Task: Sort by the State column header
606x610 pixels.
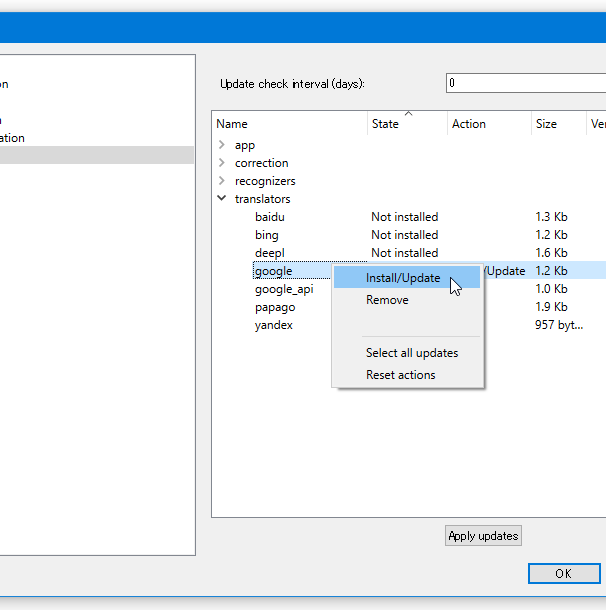Action: coord(407,124)
